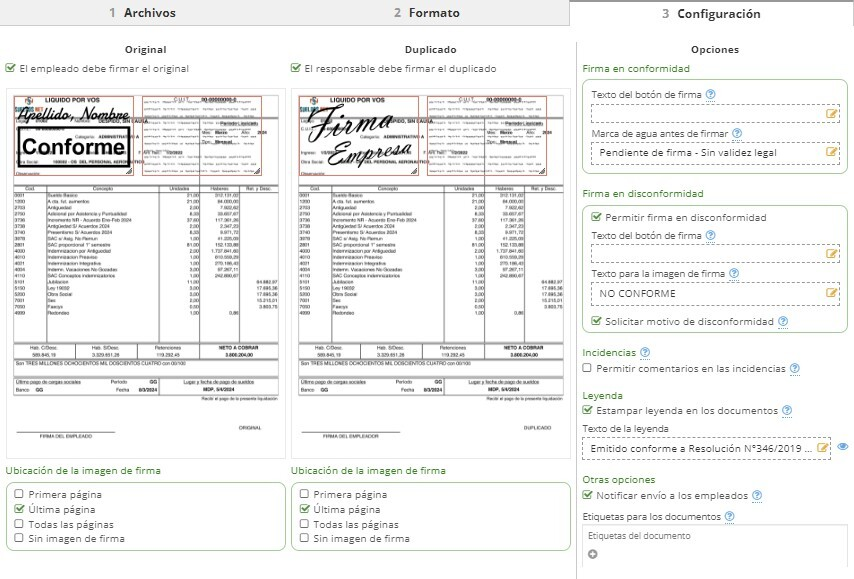Enable 'Permitir comentarios en las incidencias'
The image size is (854, 579).
(587, 368)
